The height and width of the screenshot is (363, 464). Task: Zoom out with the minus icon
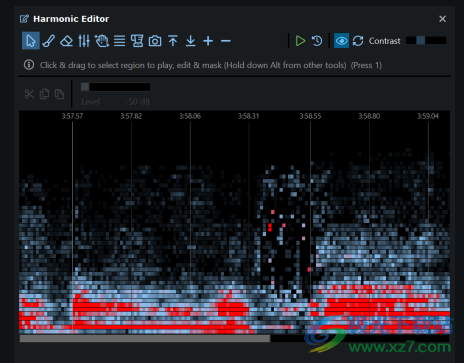tap(226, 41)
